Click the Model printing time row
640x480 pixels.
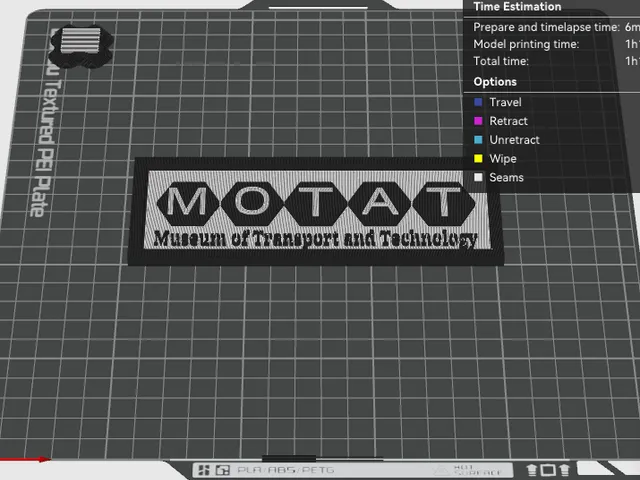tap(556, 44)
